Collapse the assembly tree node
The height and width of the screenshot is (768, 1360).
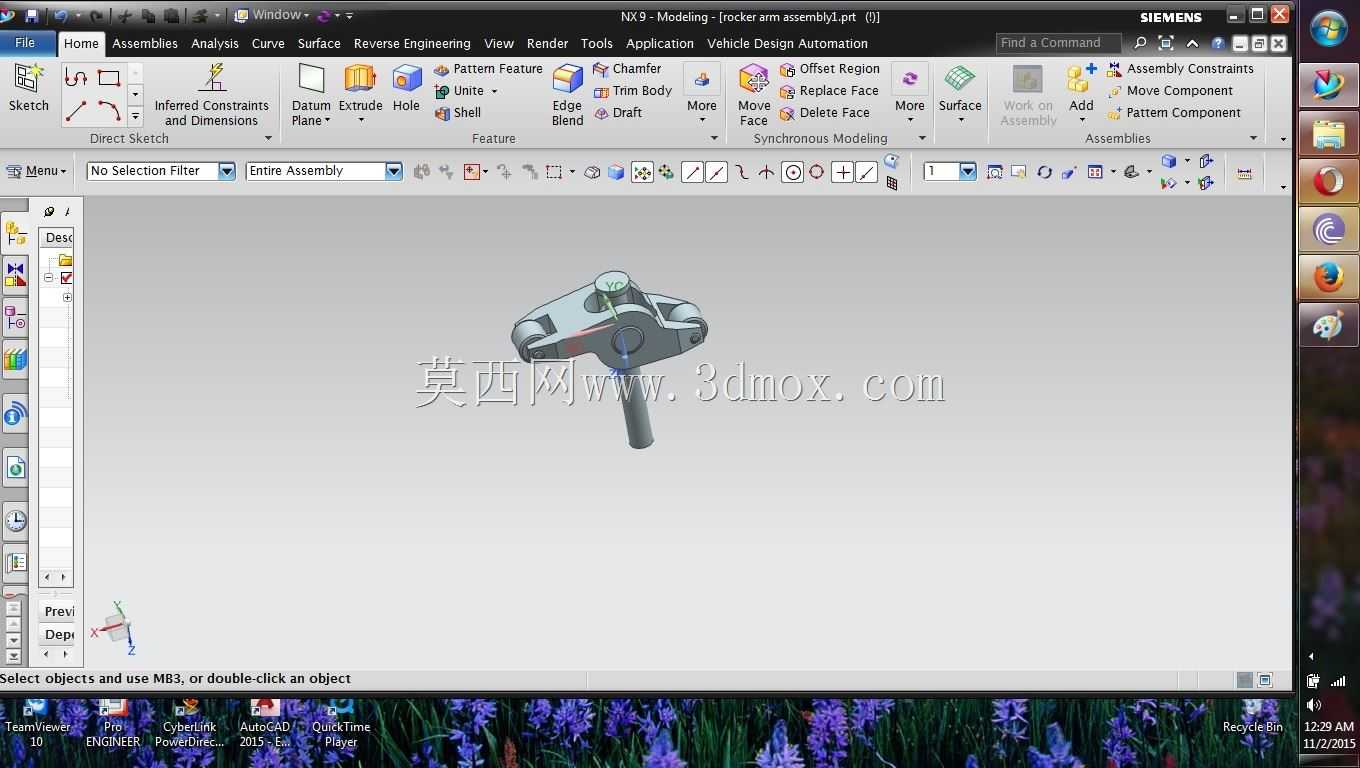point(48,278)
